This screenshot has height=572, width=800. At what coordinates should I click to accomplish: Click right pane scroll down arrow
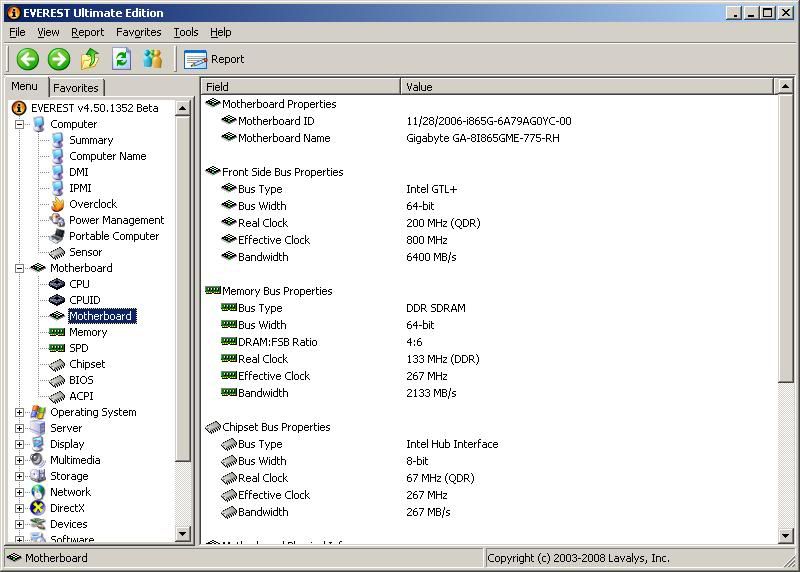click(x=785, y=536)
